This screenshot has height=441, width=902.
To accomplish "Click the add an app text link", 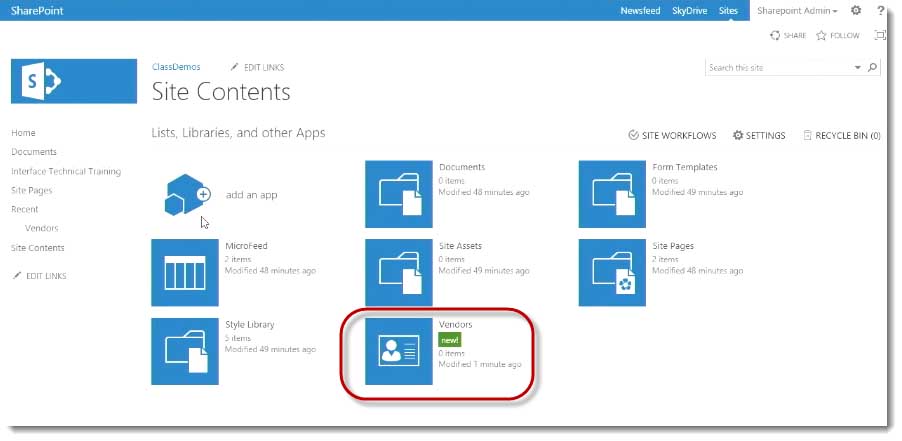I will point(251,195).
